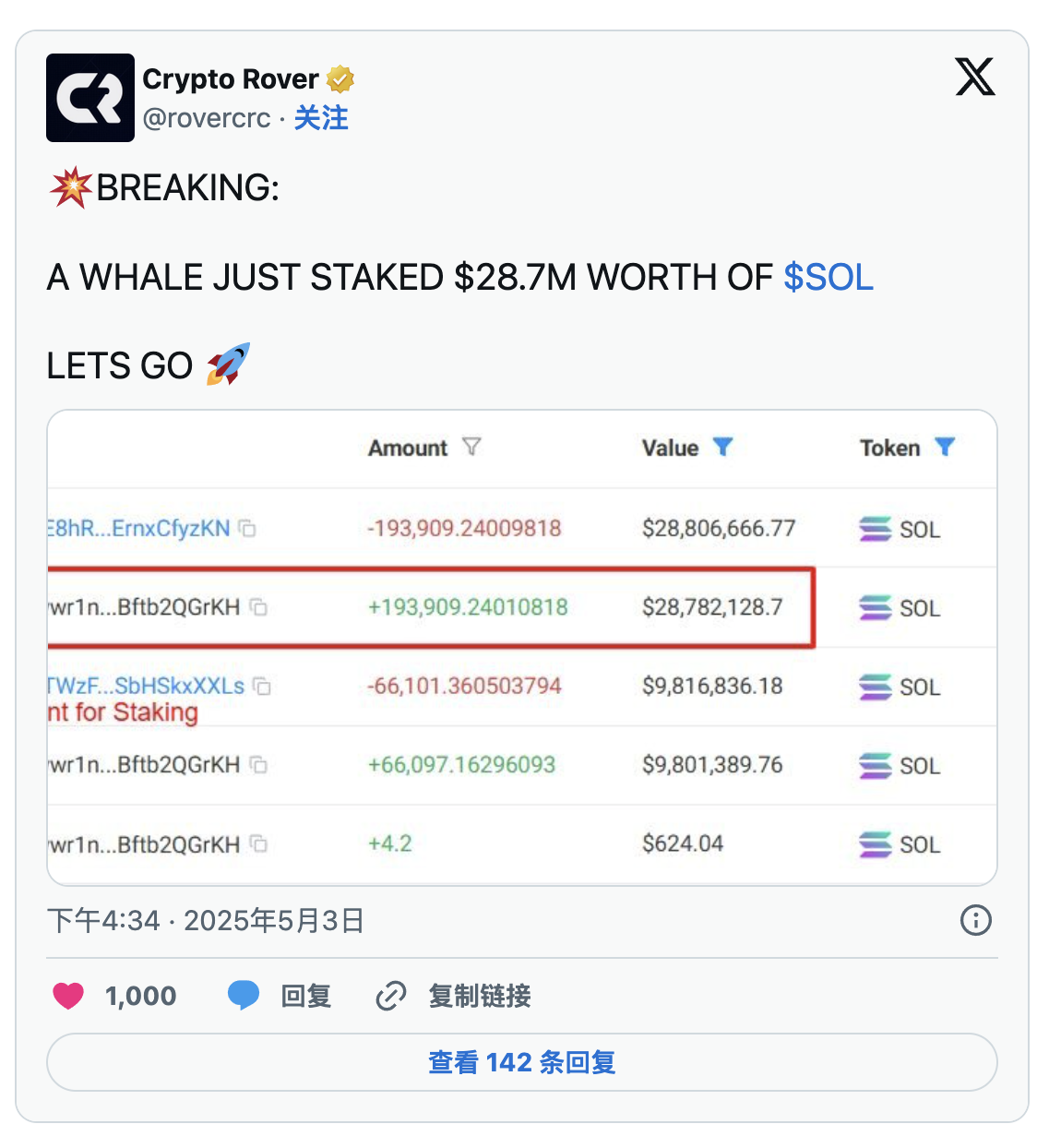
Task: Open the tweet info icon
Action: coord(975,920)
